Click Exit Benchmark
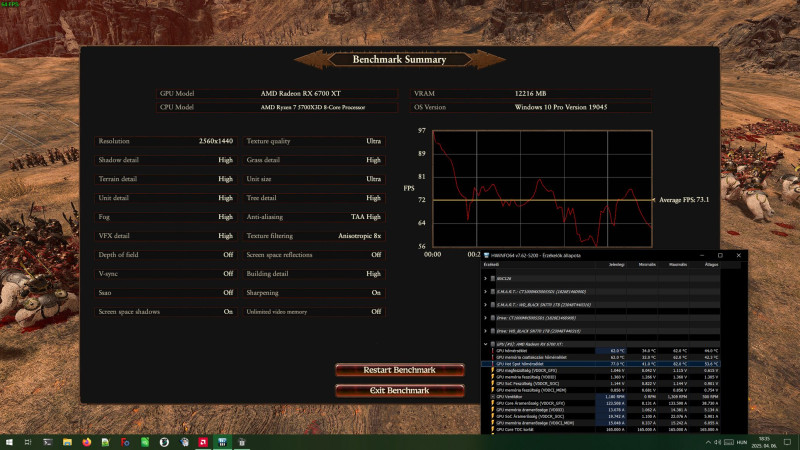800x450 pixels. tap(399, 390)
